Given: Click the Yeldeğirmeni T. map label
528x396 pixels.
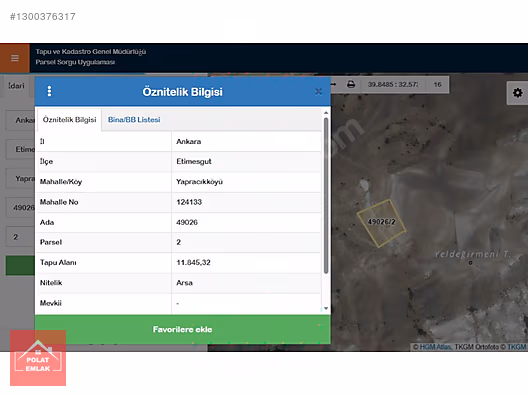Looking at the screenshot, I should 472,254.
